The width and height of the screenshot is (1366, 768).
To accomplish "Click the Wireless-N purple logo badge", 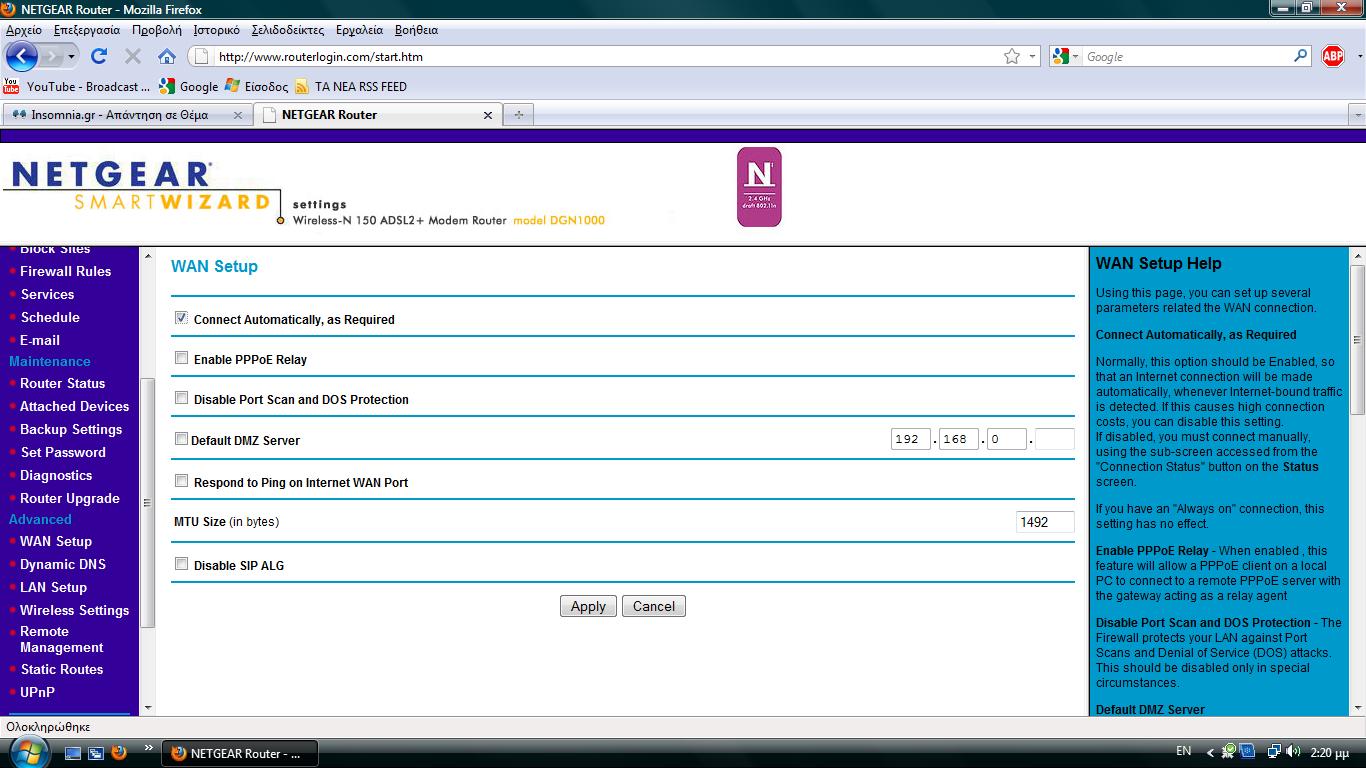I will point(759,187).
